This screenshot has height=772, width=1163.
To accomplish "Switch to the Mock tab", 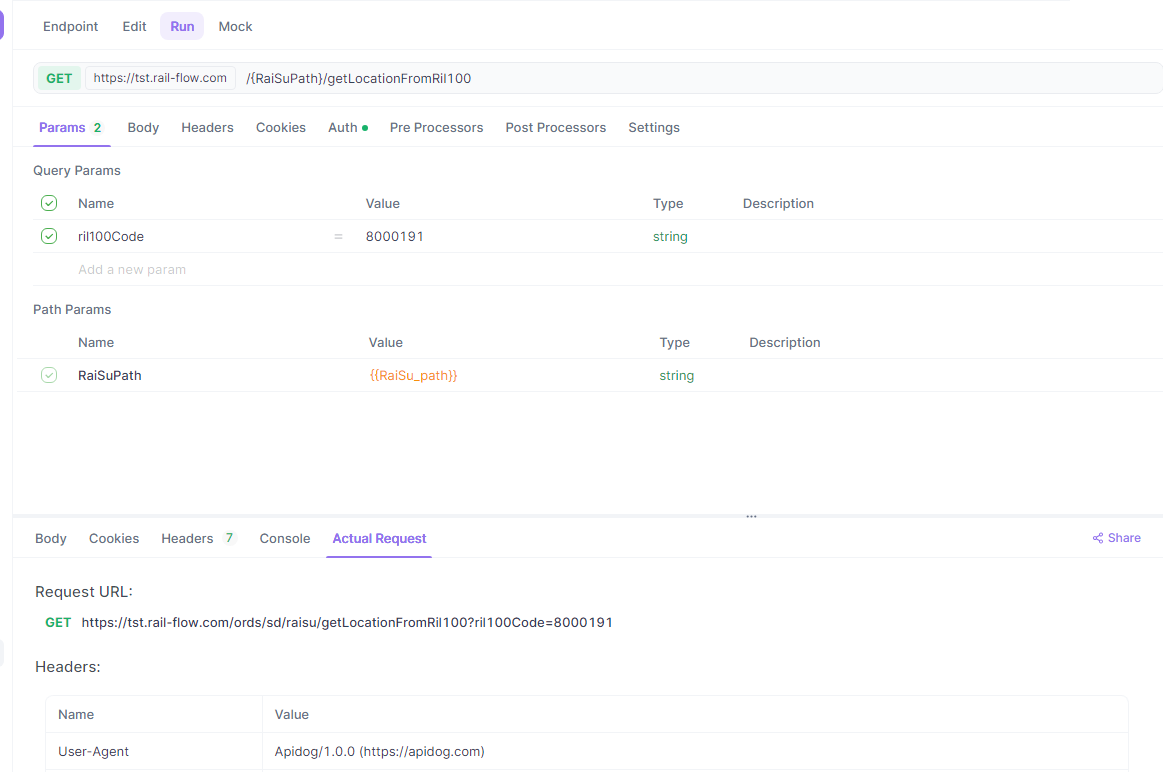I will (235, 27).
